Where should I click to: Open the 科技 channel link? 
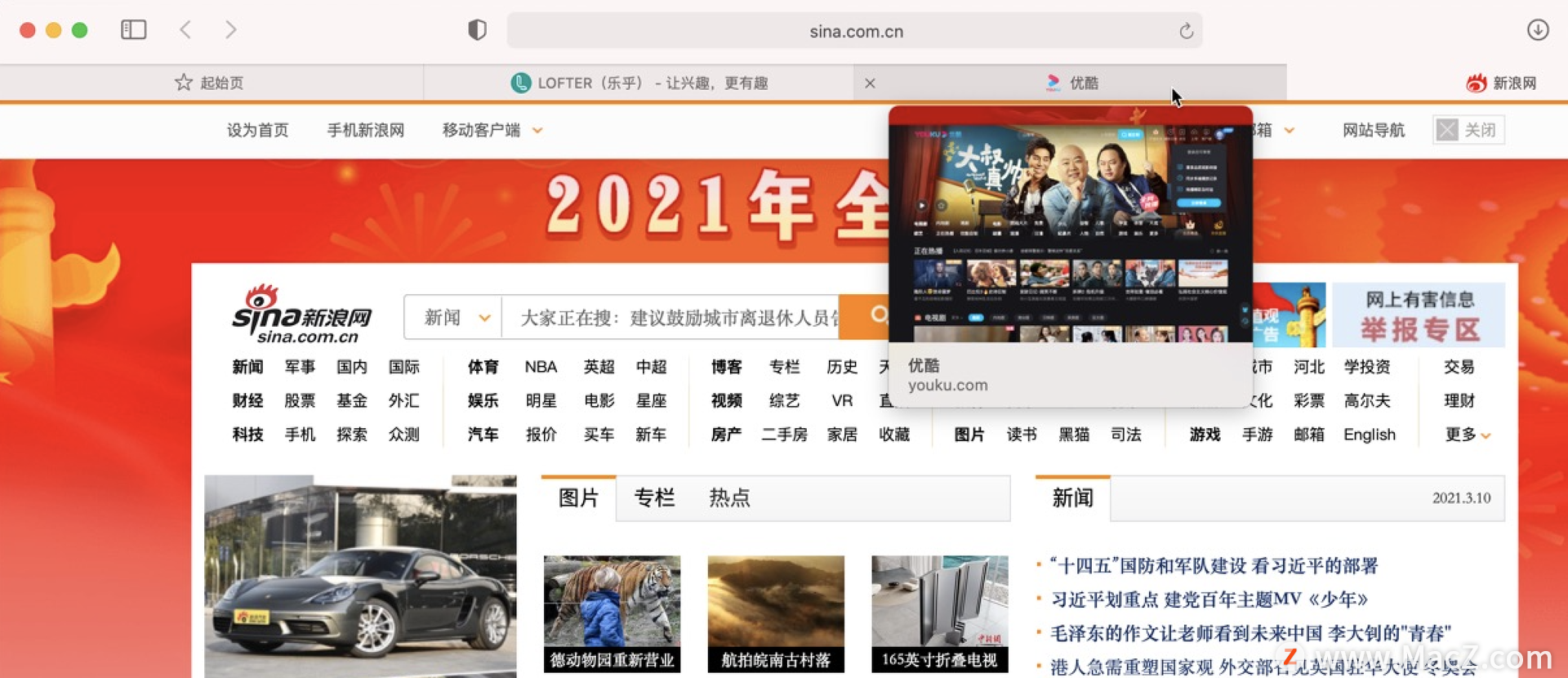coord(247,435)
